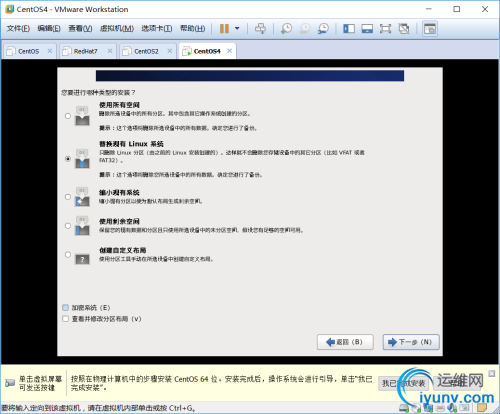Click the display device status bar icon
Screen dimensions: 500x414
pyautogui.click(x=464, y=408)
